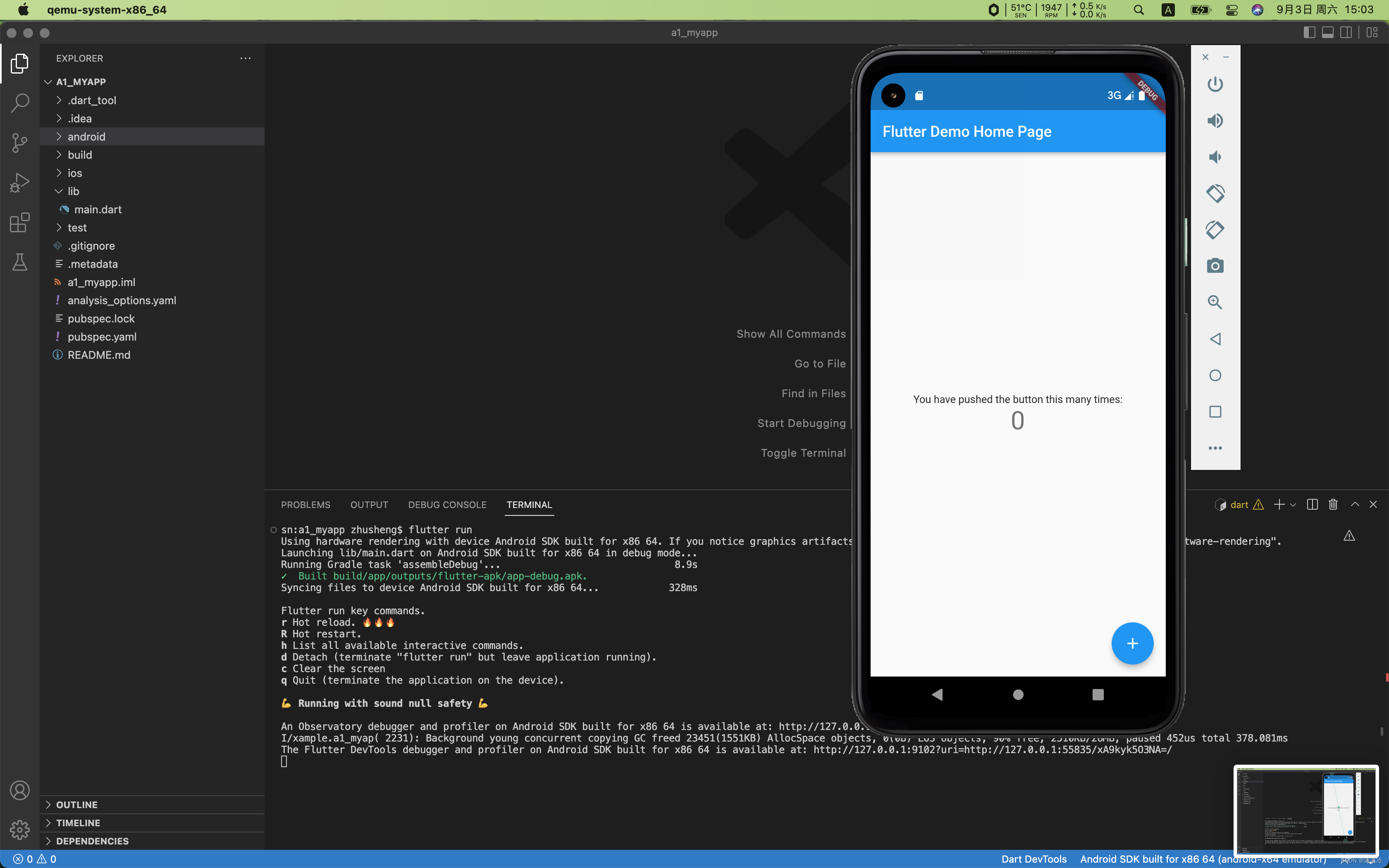Tap the Android back navigation button on phone
This screenshot has width=1389, height=868.
(x=937, y=695)
